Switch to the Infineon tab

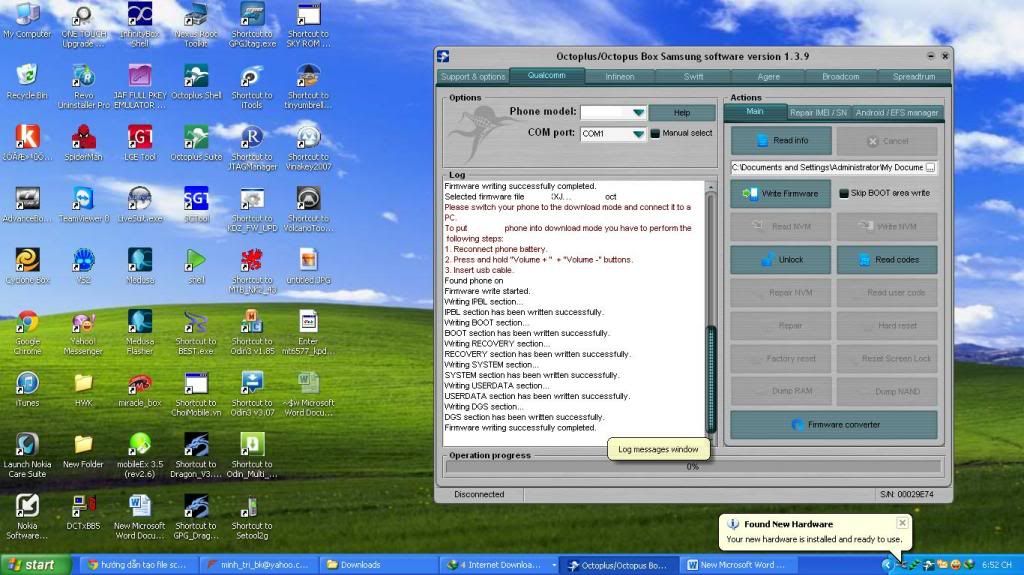tap(620, 76)
